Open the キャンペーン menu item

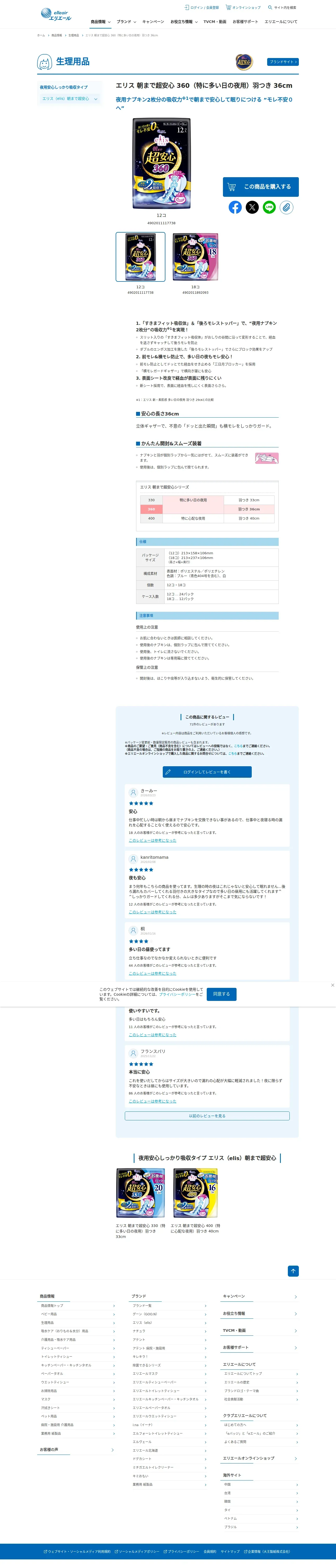(x=153, y=22)
